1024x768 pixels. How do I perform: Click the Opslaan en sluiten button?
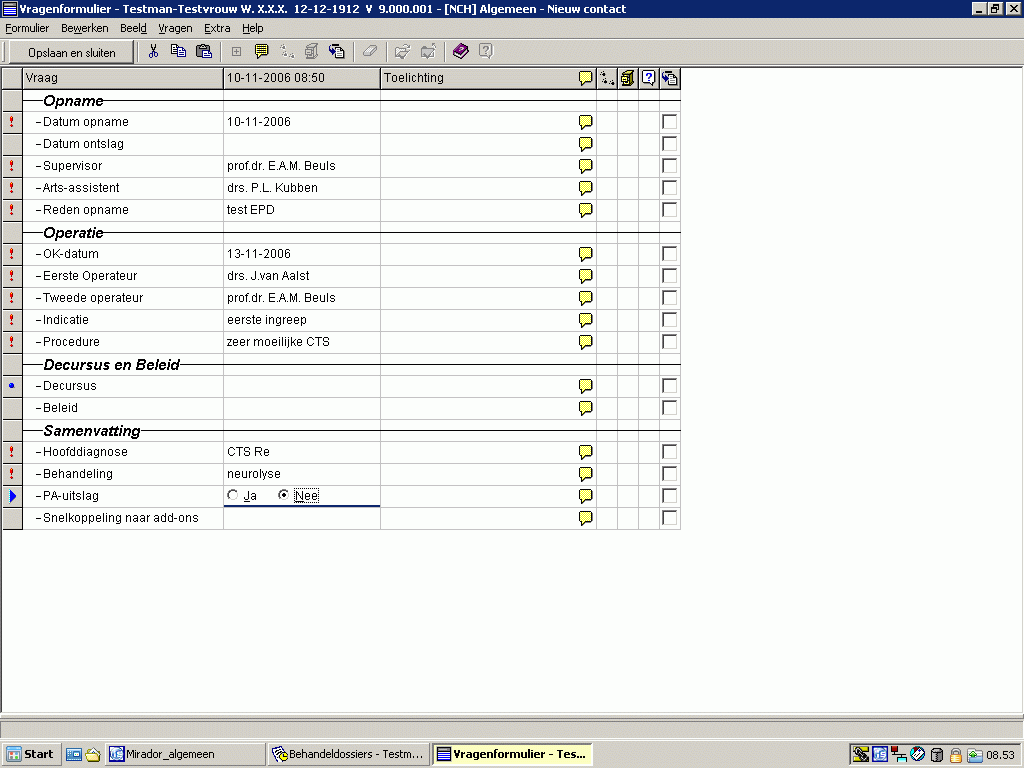coord(71,52)
